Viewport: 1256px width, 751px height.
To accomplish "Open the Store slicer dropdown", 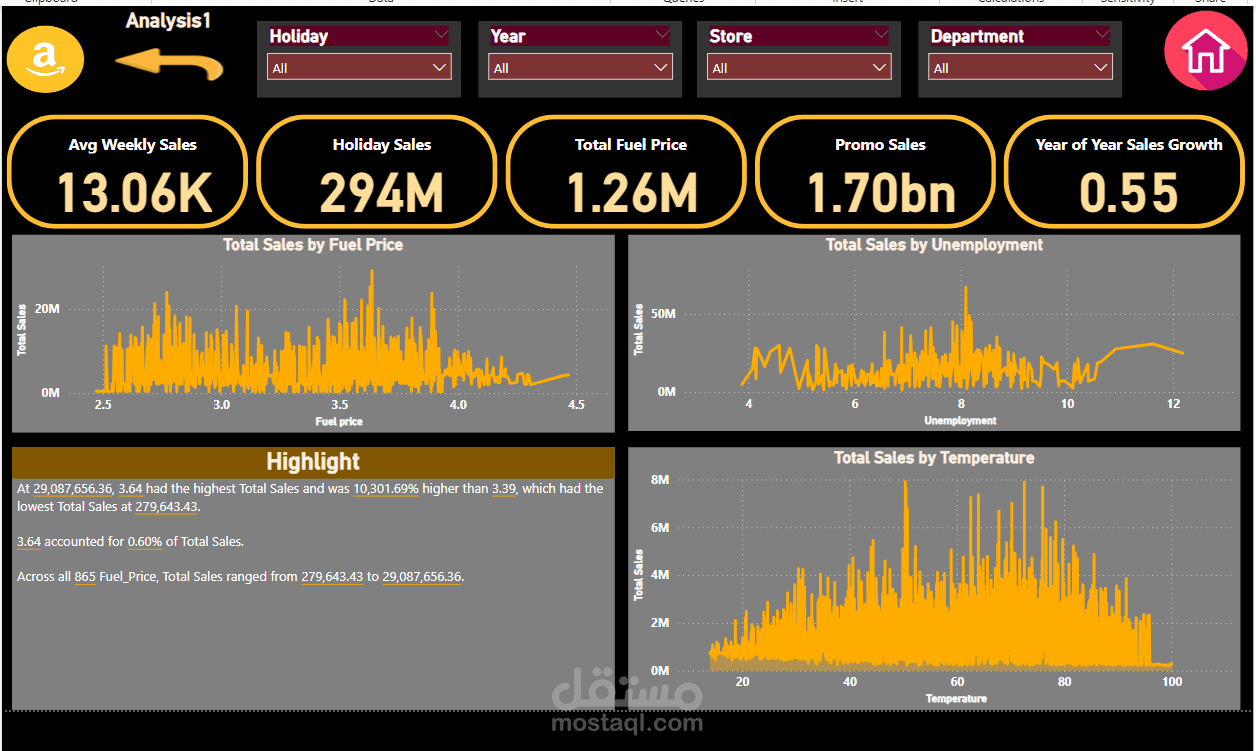I will coord(799,68).
